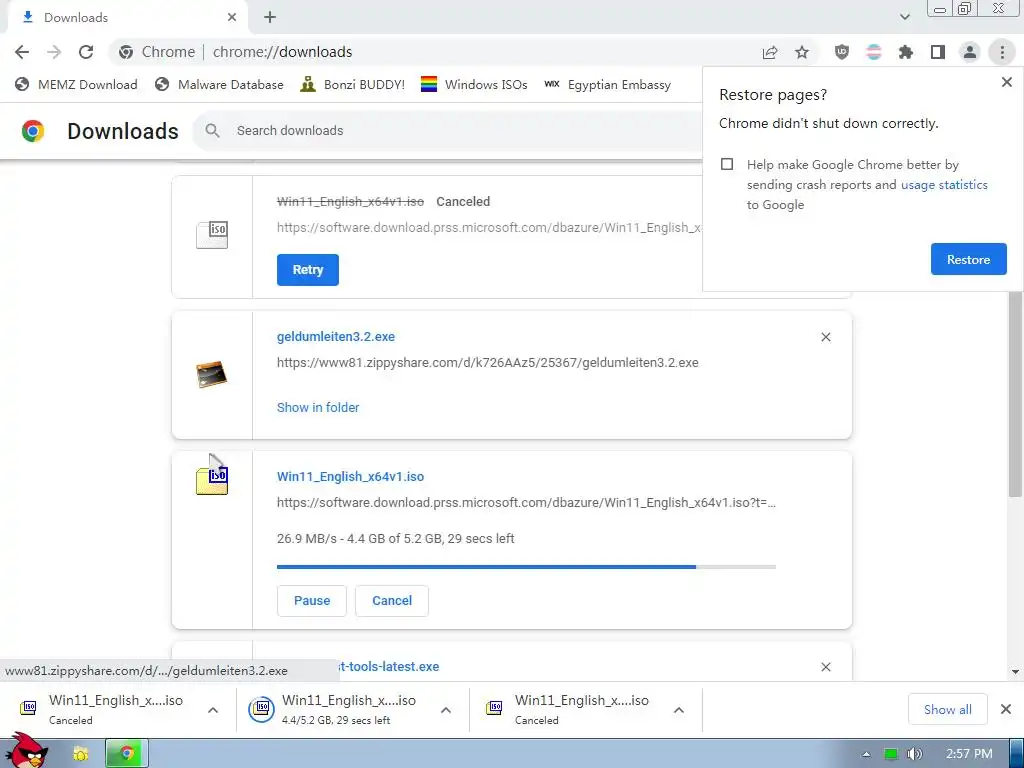
Task: Show hidden system tray icons
Action: (866, 754)
